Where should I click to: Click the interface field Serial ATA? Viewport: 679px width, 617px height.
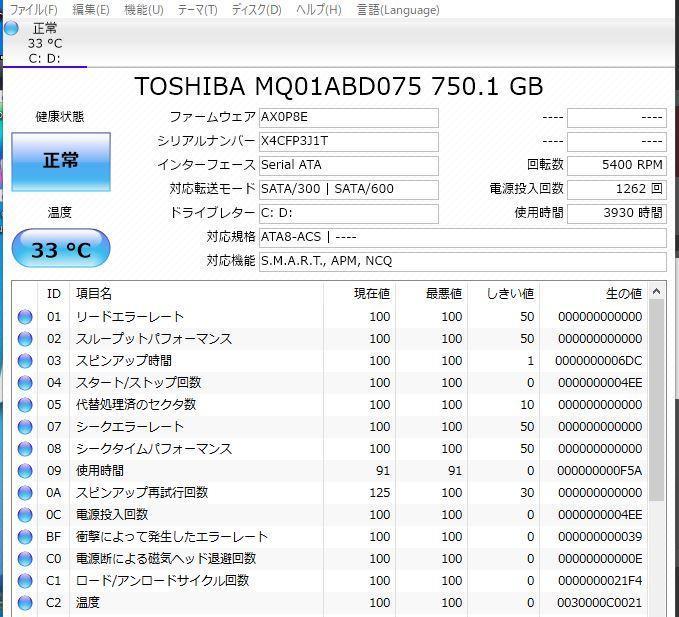tap(349, 165)
